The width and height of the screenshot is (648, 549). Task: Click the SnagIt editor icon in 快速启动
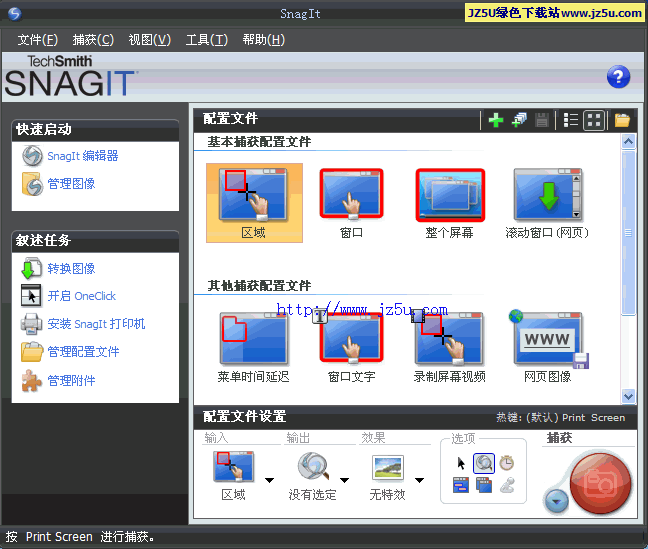click(x=32, y=156)
